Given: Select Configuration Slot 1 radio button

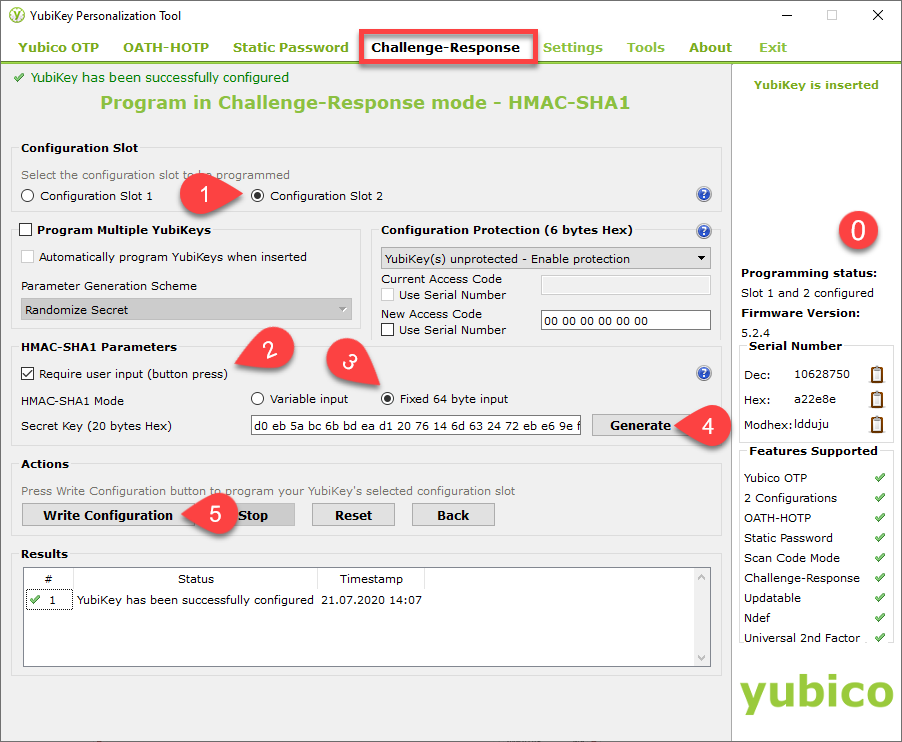Looking at the screenshot, I should pyautogui.click(x=28, y=196).
